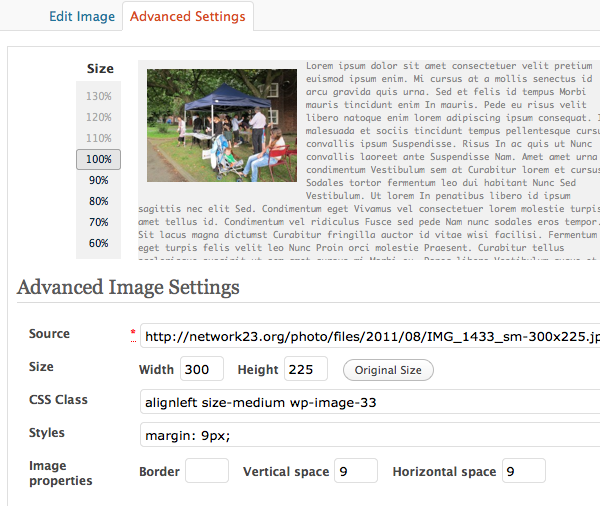Focus the empty Border input

[x=207, y=471]
